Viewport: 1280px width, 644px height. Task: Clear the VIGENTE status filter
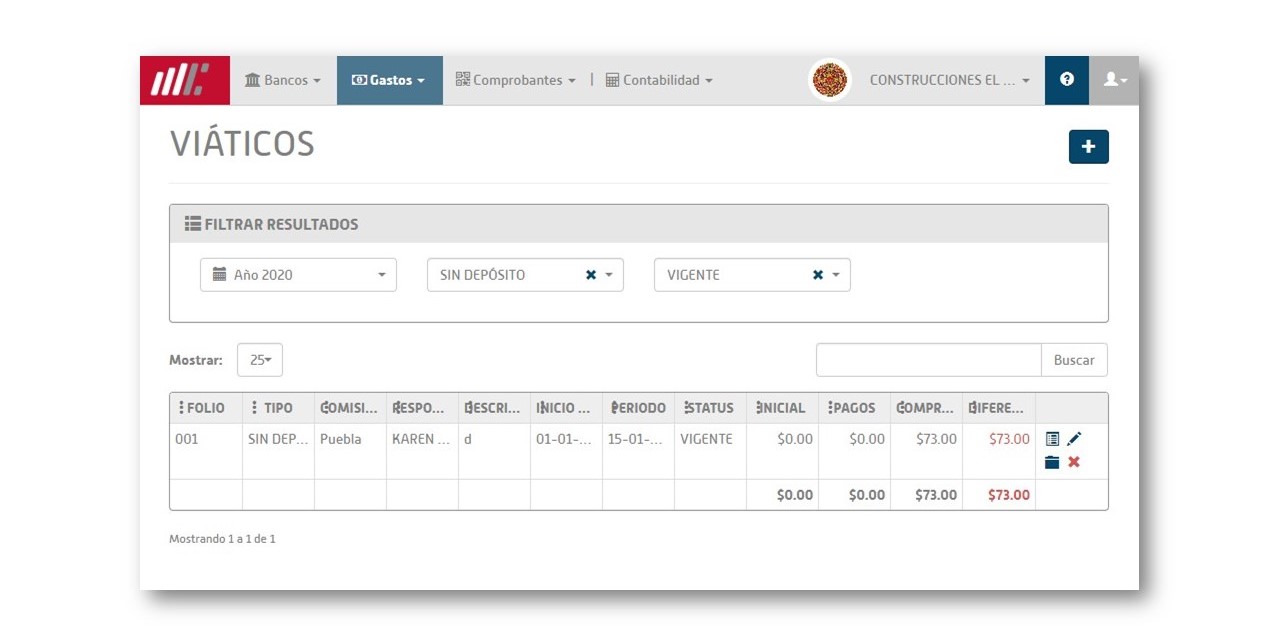818,275
